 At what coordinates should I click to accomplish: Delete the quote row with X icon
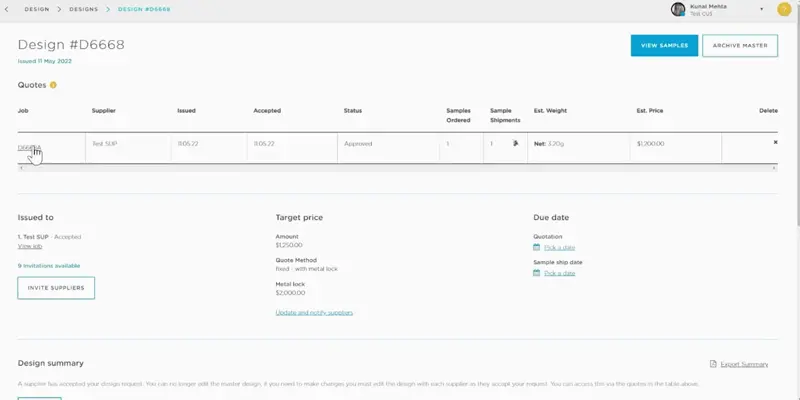(775, 142)
